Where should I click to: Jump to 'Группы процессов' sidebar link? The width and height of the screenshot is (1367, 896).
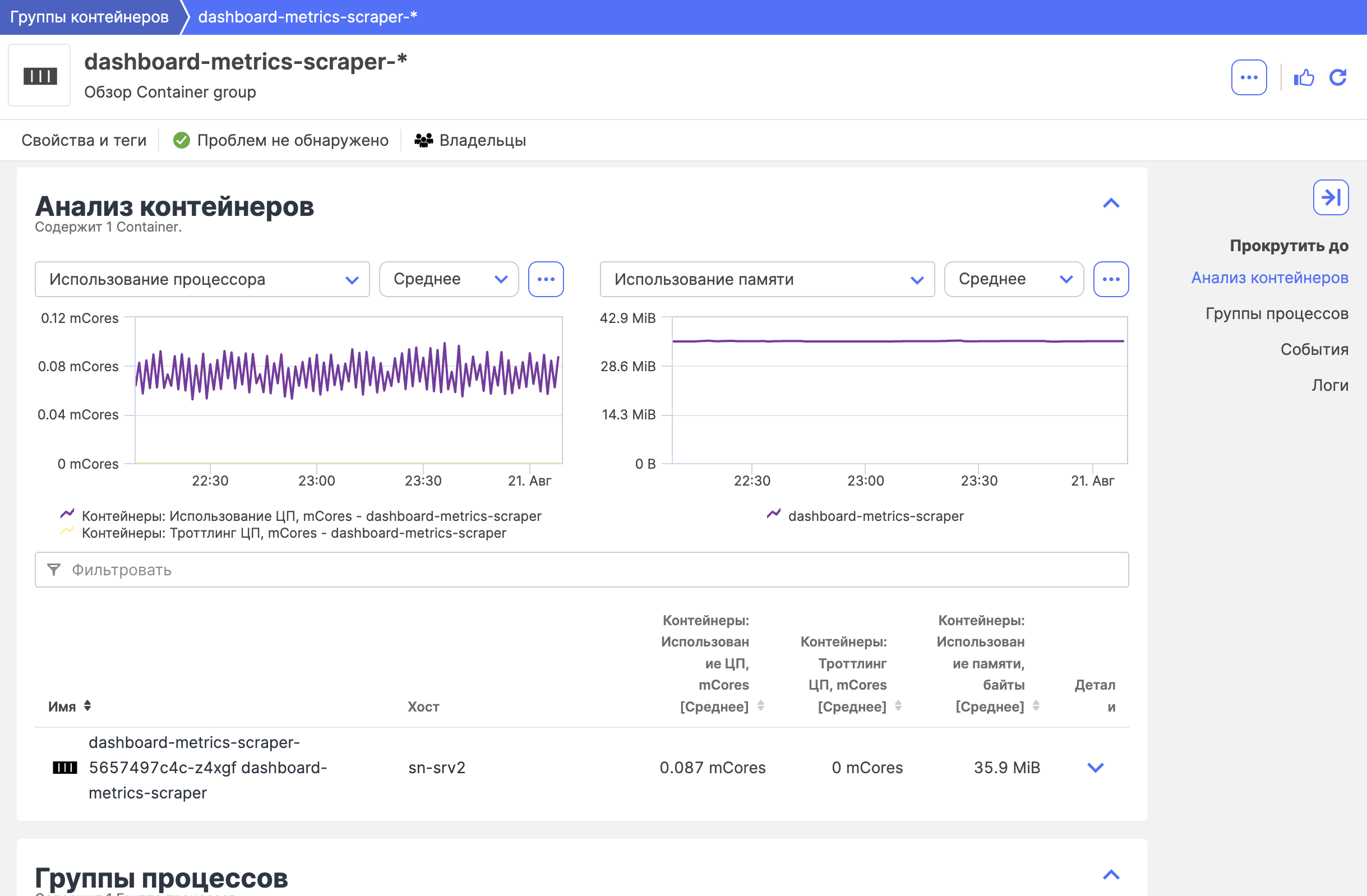coord(1276,313)
